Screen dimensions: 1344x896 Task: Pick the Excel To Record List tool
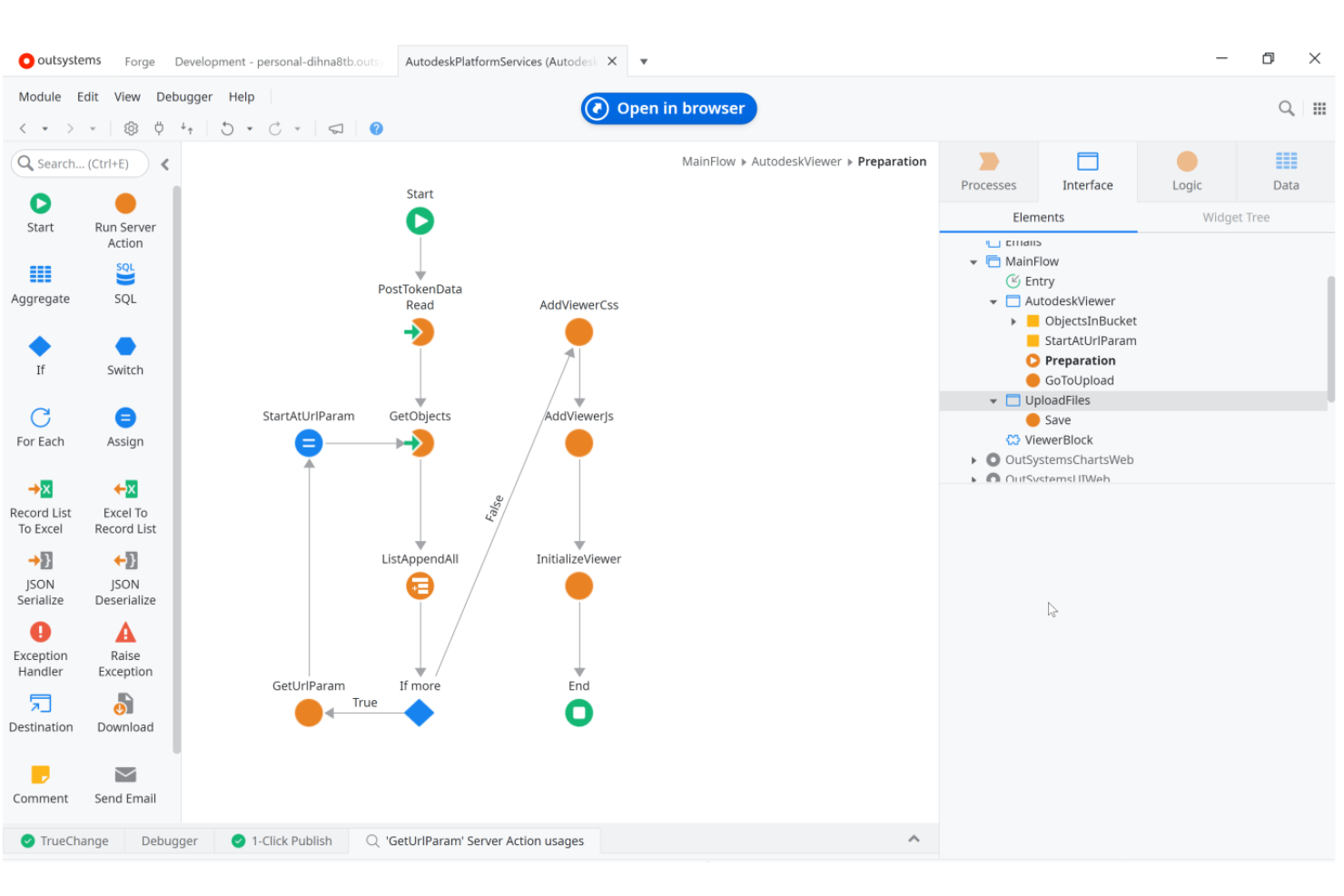coord(125,507)
